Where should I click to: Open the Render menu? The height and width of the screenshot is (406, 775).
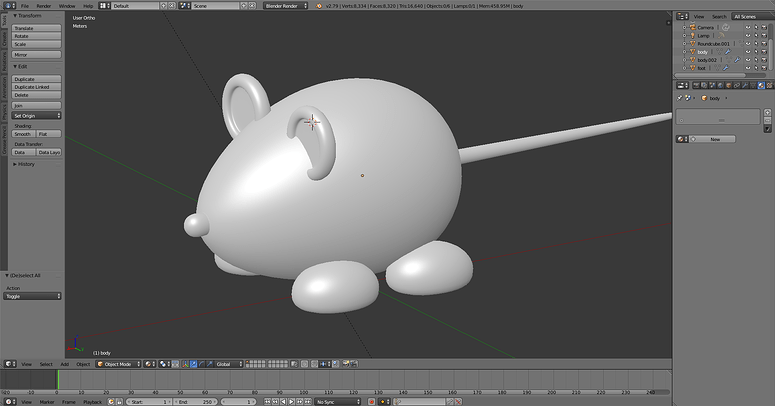pos(44,6)
